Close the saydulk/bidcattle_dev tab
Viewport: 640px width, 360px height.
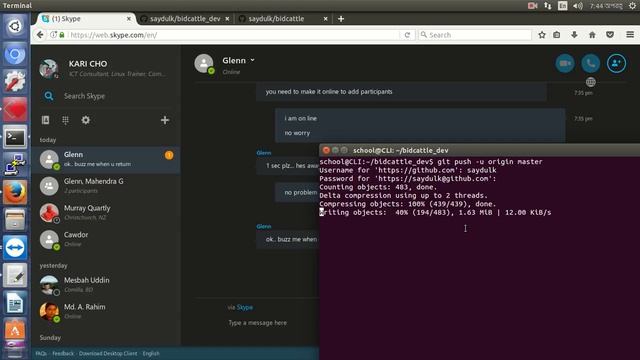227,19
